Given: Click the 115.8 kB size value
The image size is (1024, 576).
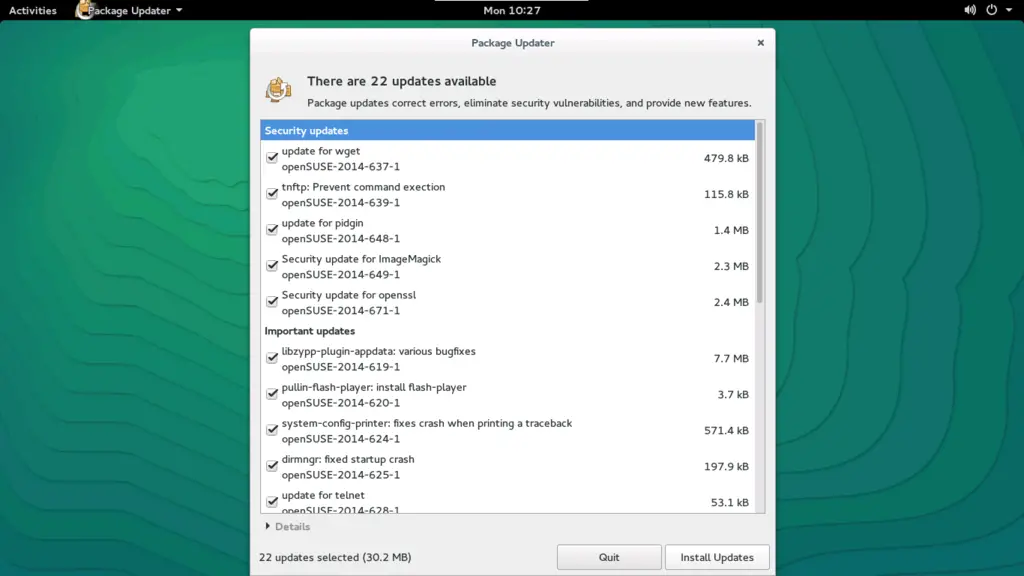Looking at the screenshot, I should [726, 194].
